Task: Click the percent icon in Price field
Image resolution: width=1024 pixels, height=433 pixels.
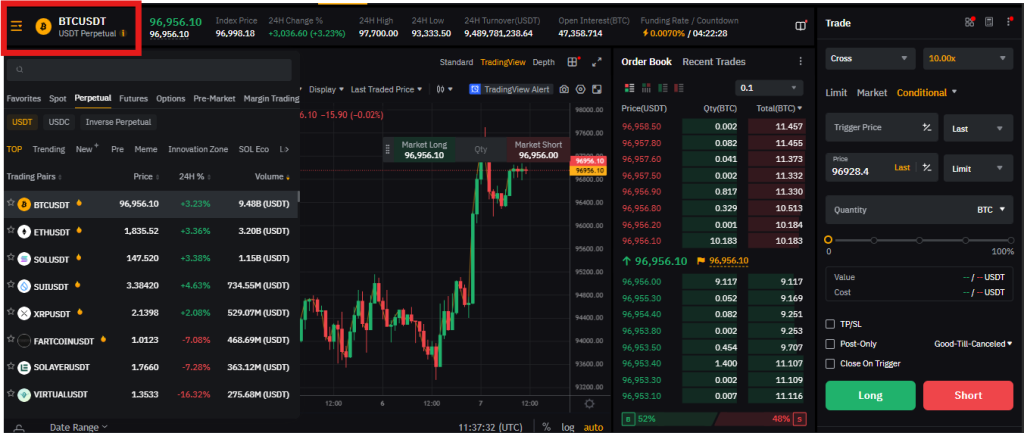Action: [x=927, y=168]
